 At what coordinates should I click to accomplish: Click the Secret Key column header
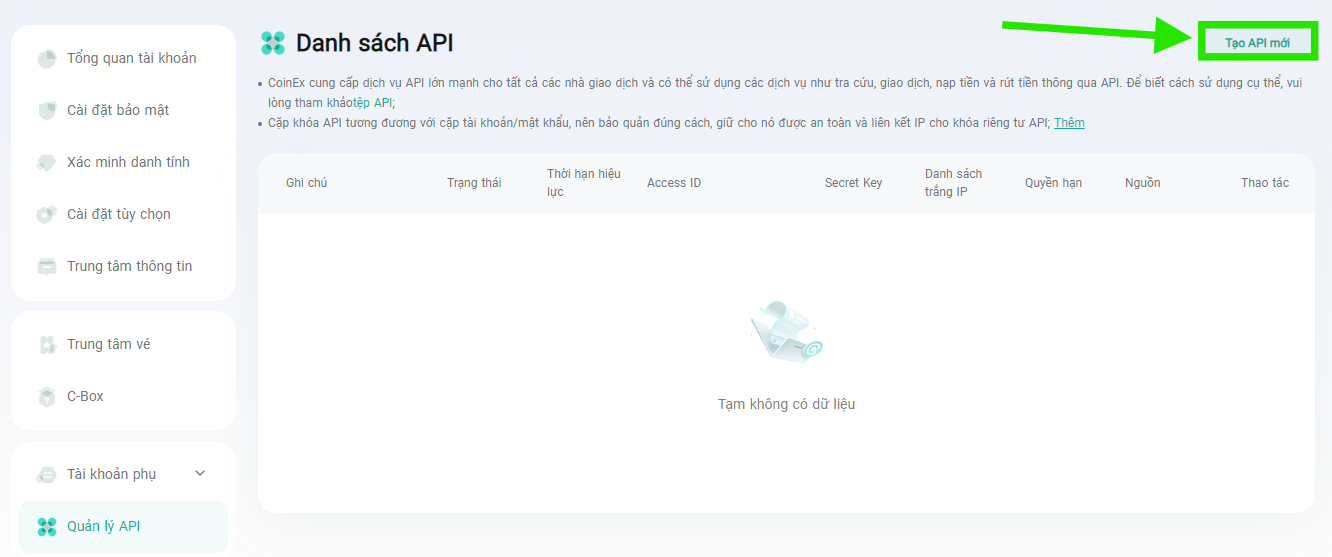click(x=853, y=183)
